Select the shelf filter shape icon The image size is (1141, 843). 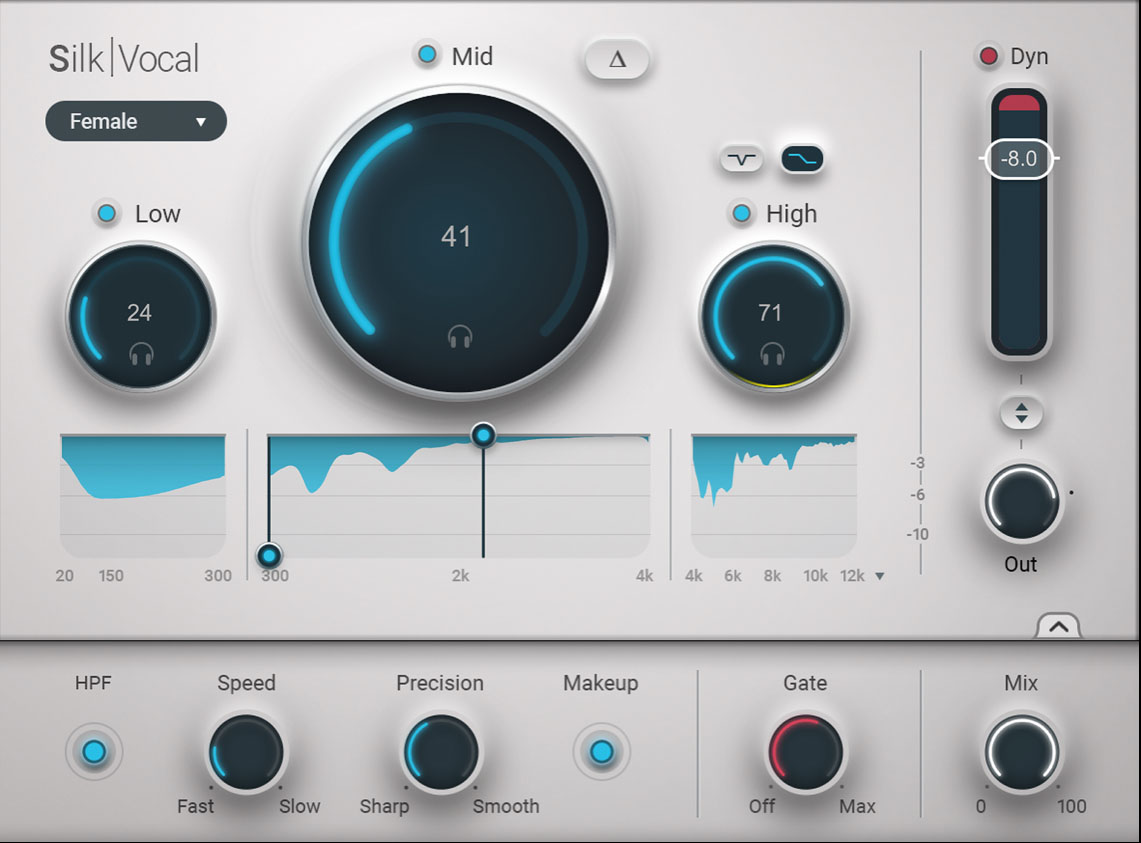802,159
